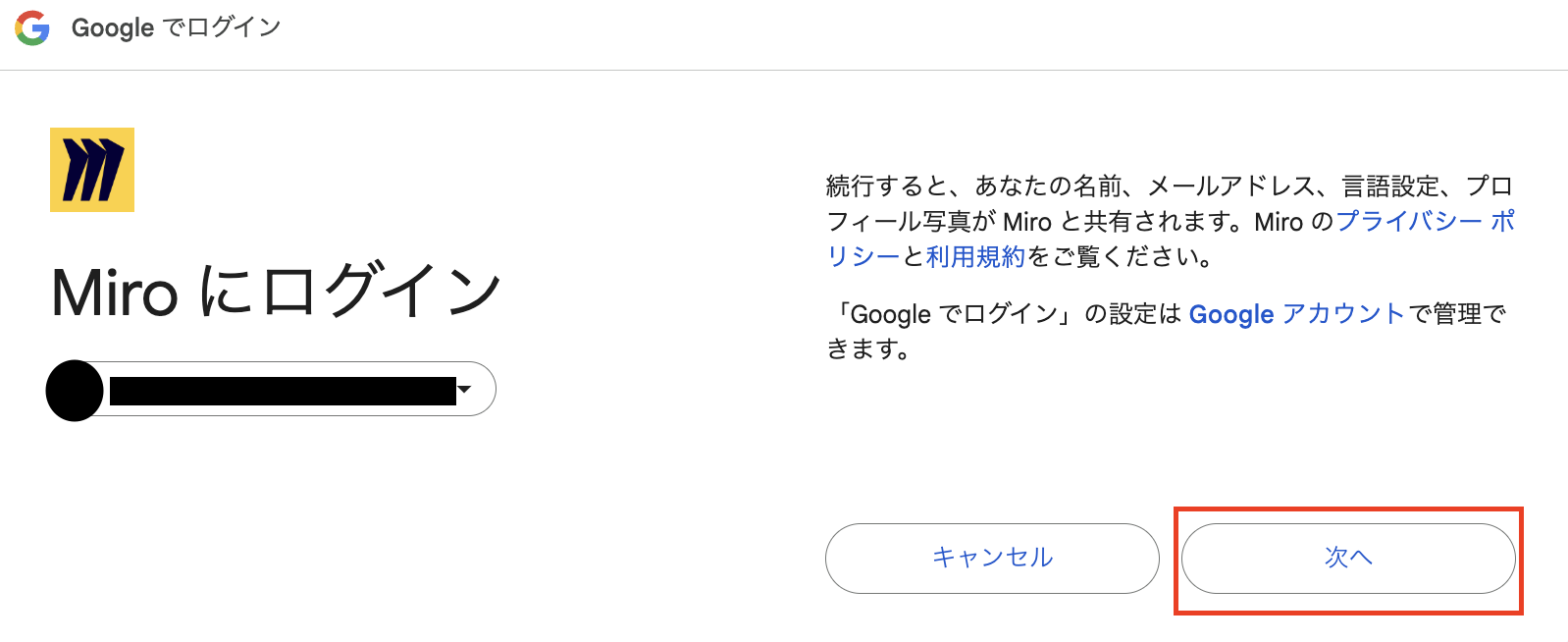Click the word "Miro" in large heading
The width and height of the screenshot is (1568, 642).
tap(115, 294)
